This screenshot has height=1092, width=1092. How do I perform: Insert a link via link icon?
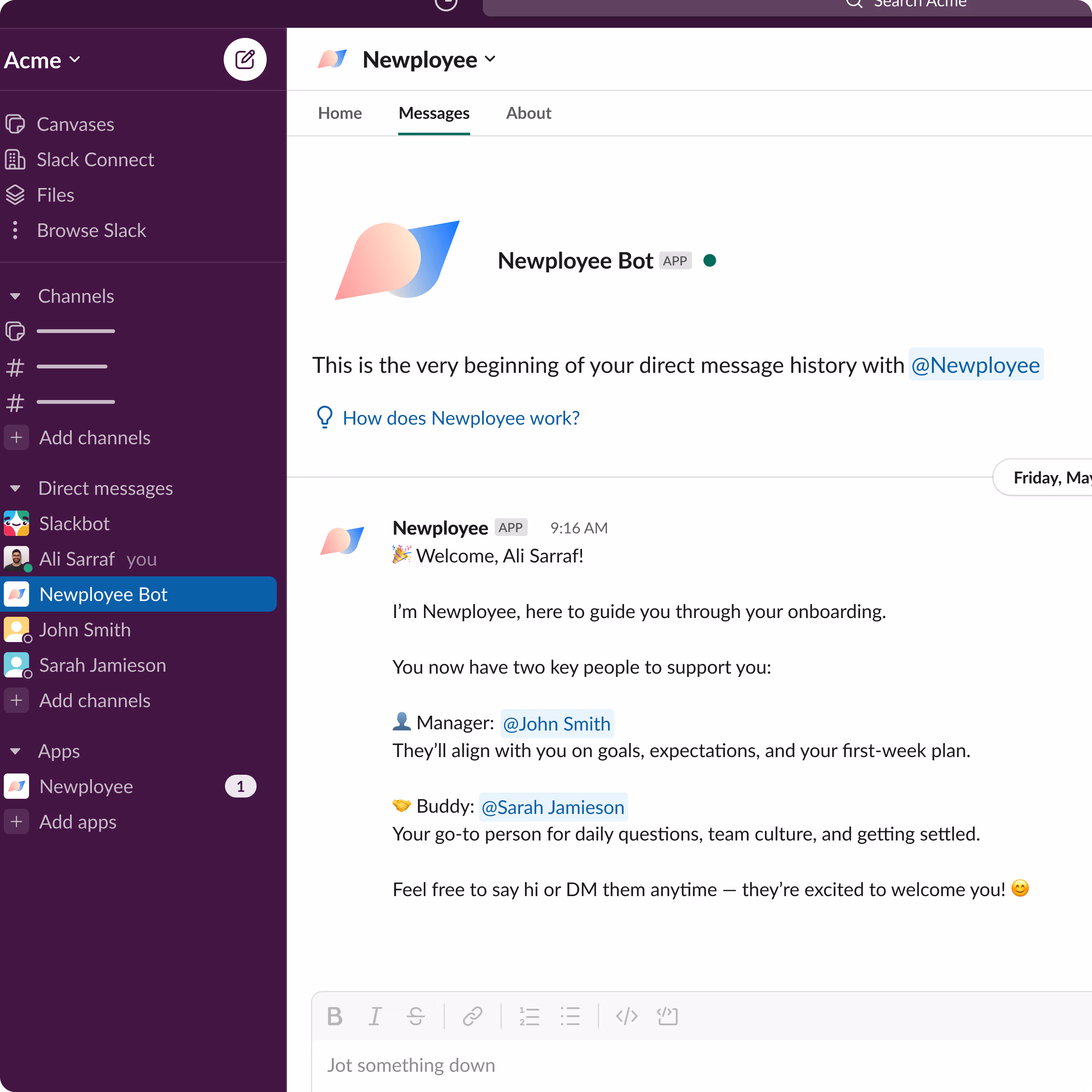pos(472,1016)
